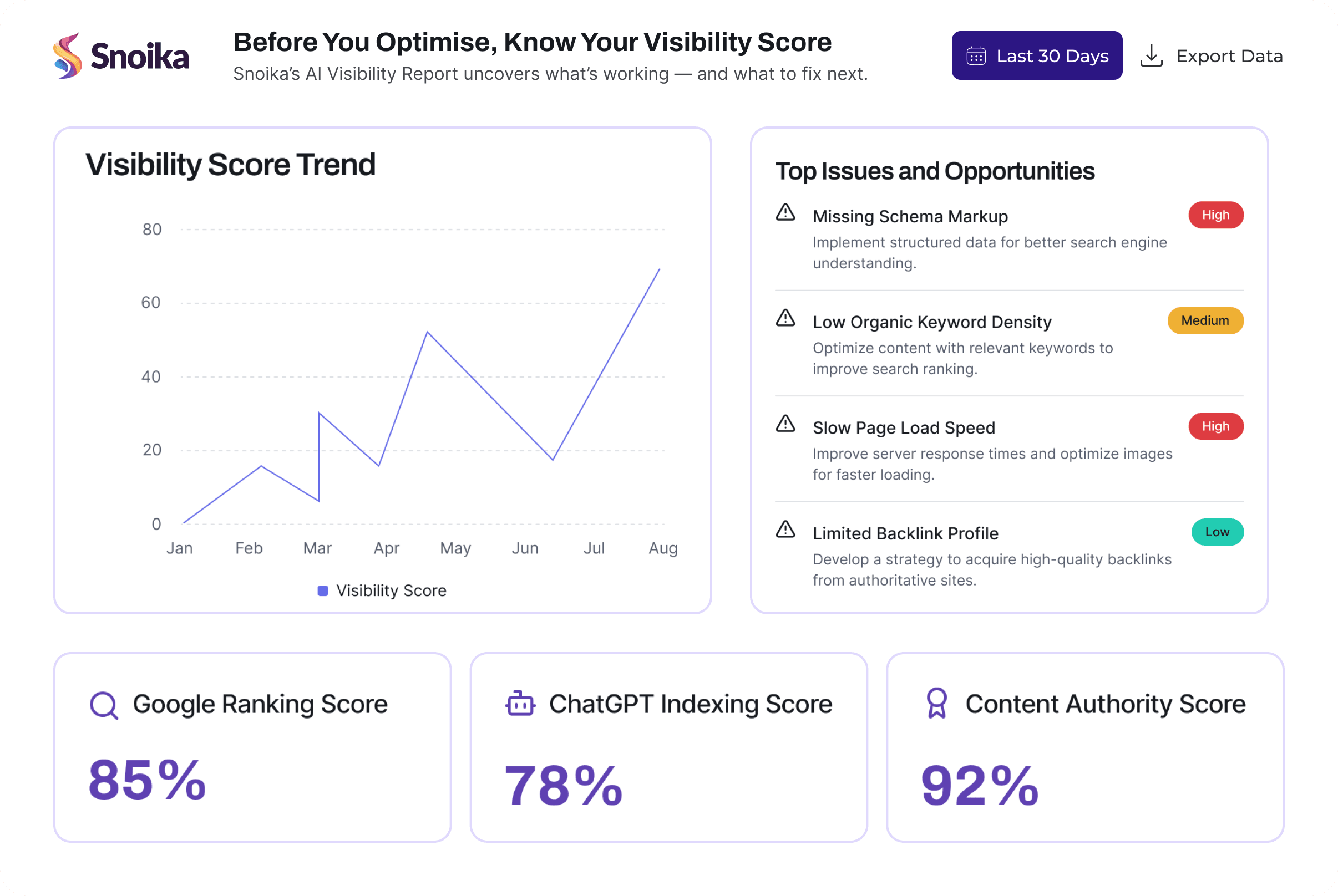The image size is (1338, 896).
Task: Open the Slow Page Load Speed issue details
Action: (x=904, y=427)
